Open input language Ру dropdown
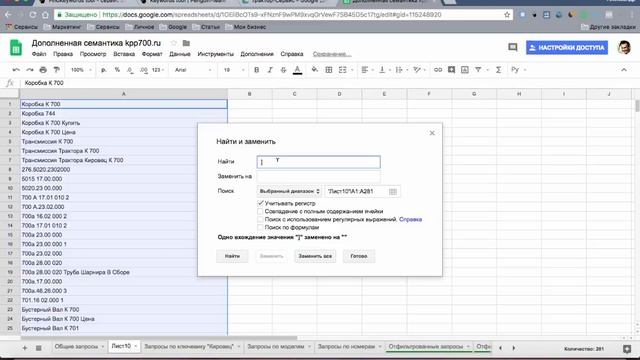Screen dimensions: 640x360 [518, 70]
